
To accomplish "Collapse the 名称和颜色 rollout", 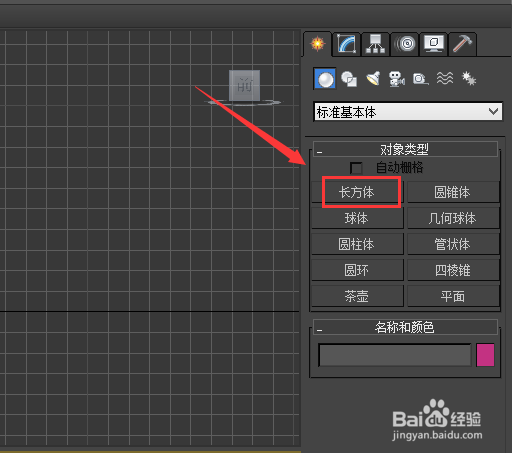I will point(405,327).
